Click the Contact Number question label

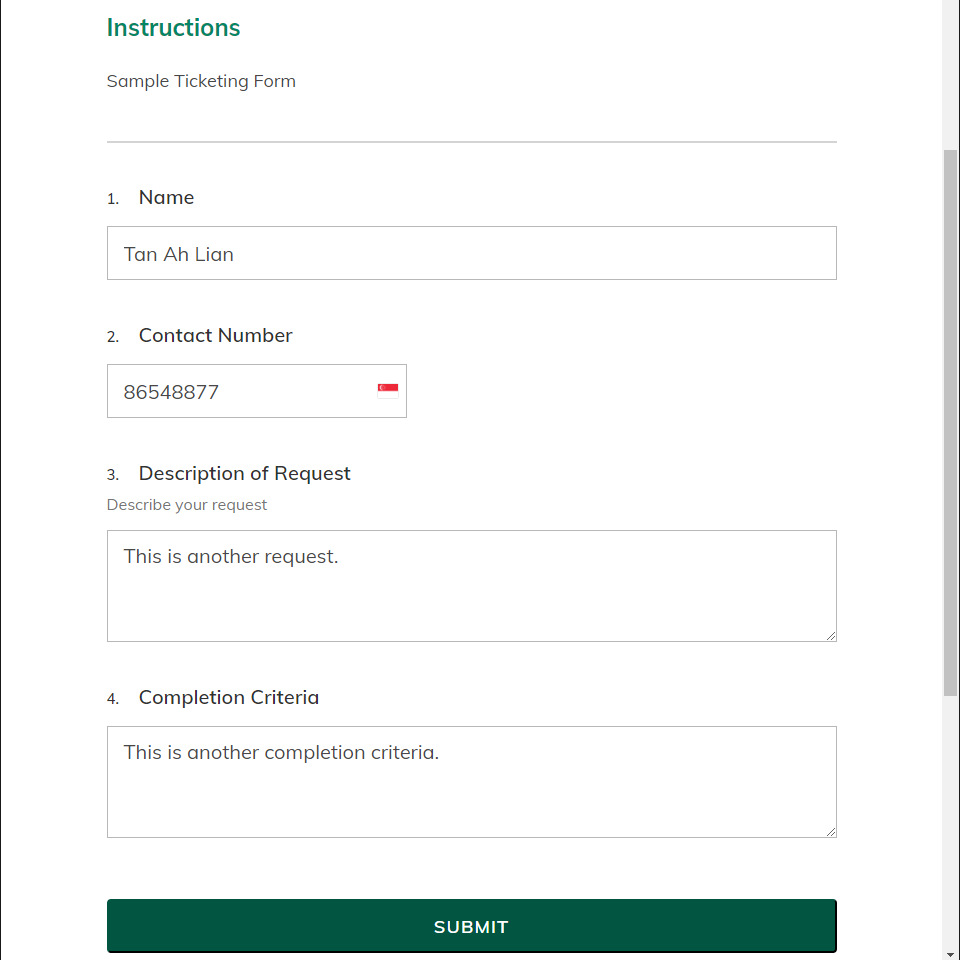pos(216,336)
